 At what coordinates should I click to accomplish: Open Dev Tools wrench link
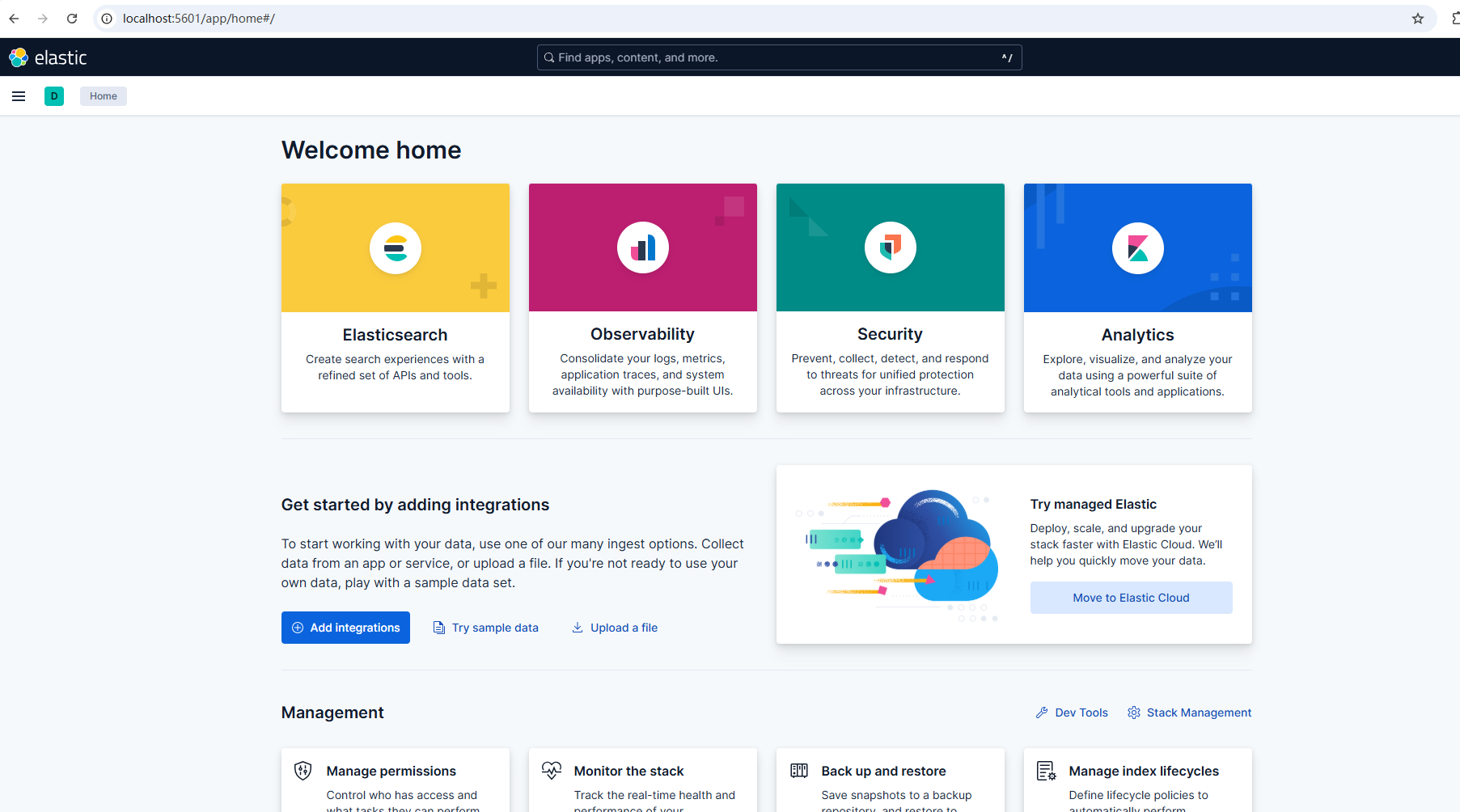[1072, 713]
